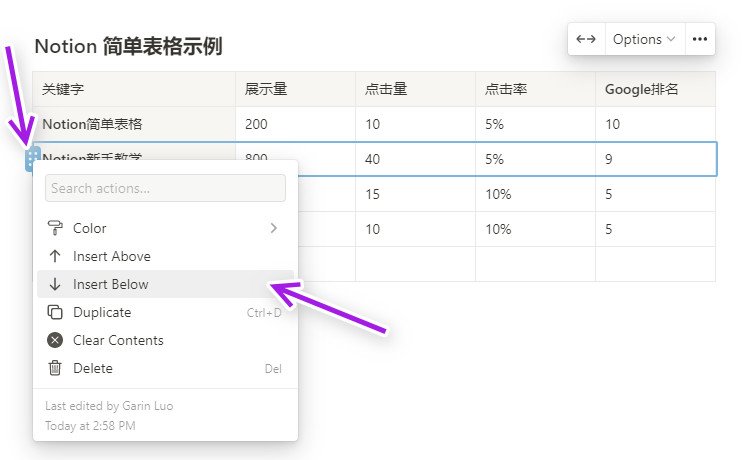
Task: Click the 5% cell in Notion简单表格 row
Action: coord(536,124)
